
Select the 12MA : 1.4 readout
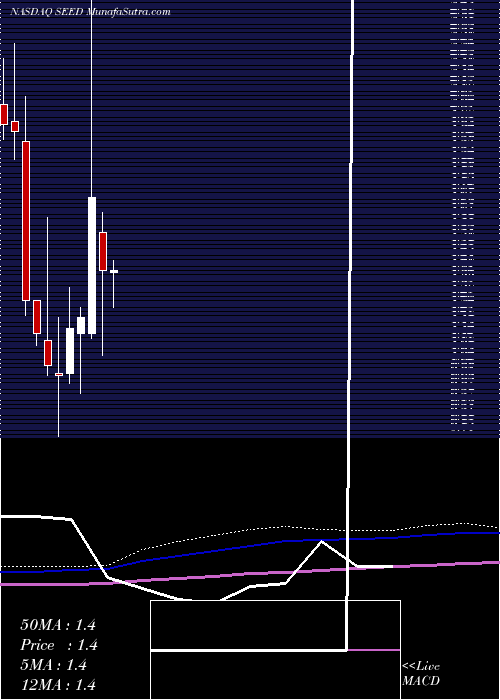pyautogui.click(x=58, y=684)
